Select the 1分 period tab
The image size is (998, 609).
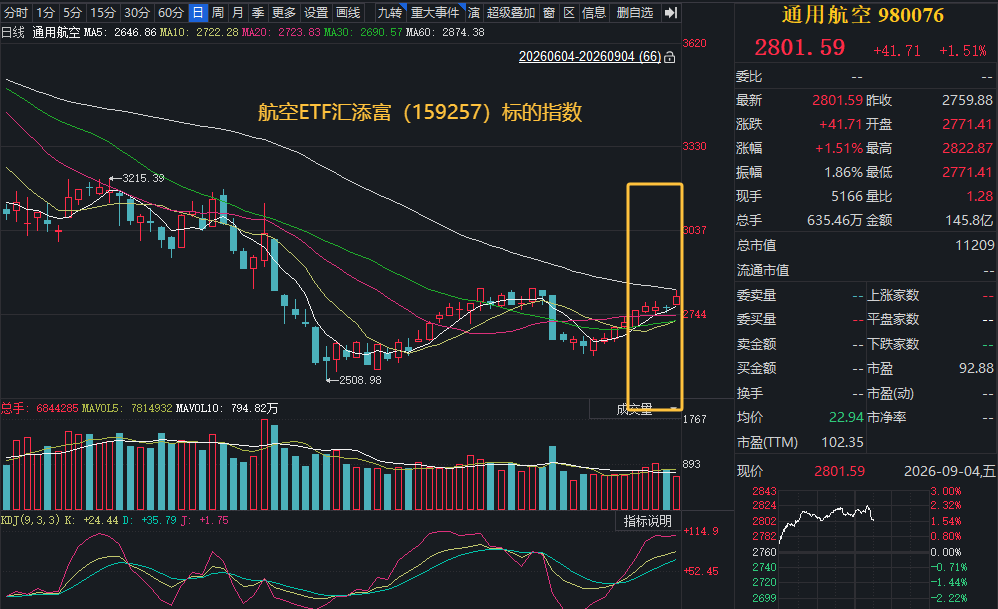(x=45, y=13)
